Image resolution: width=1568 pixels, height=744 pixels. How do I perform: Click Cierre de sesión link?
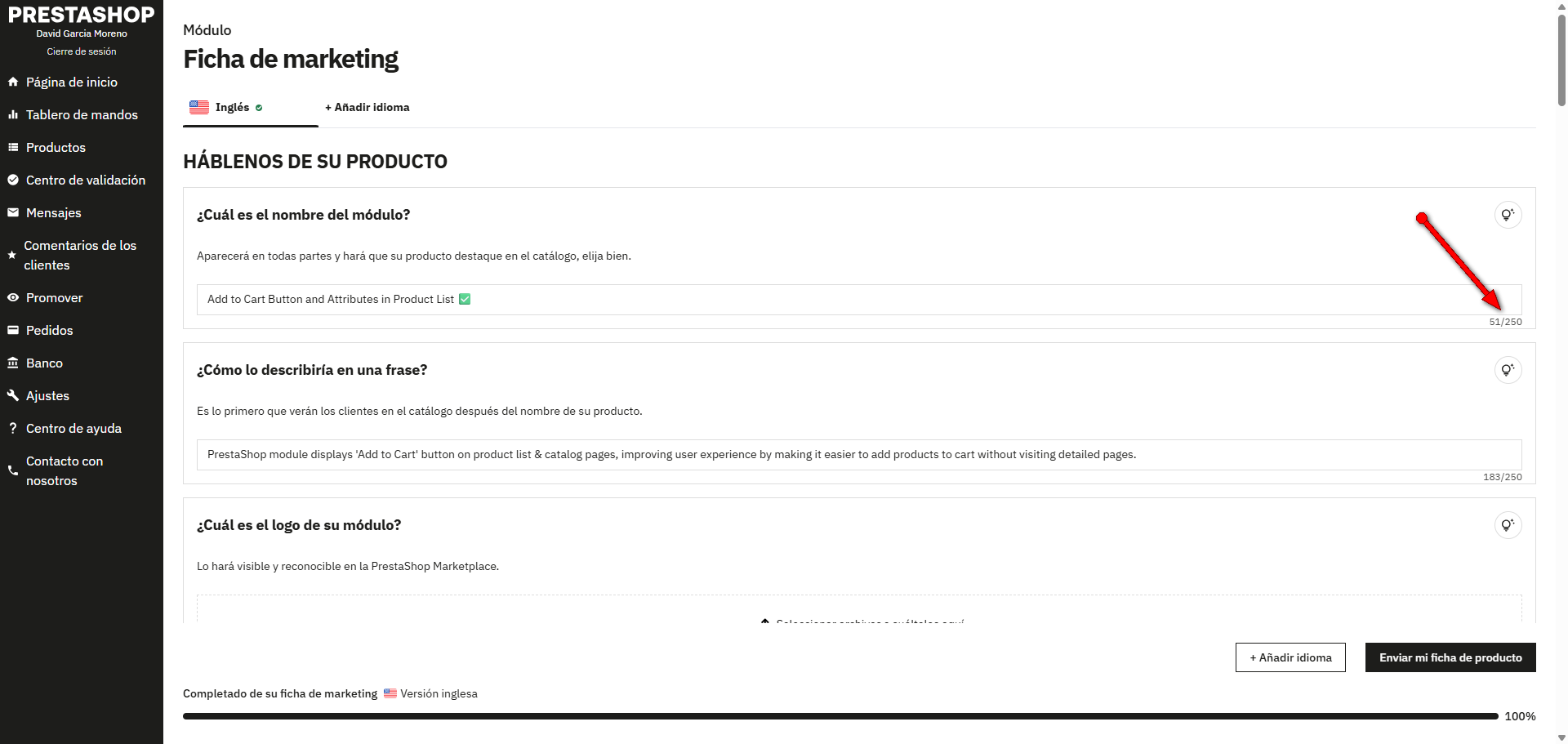pyautogui.click(x=82, y=51)
